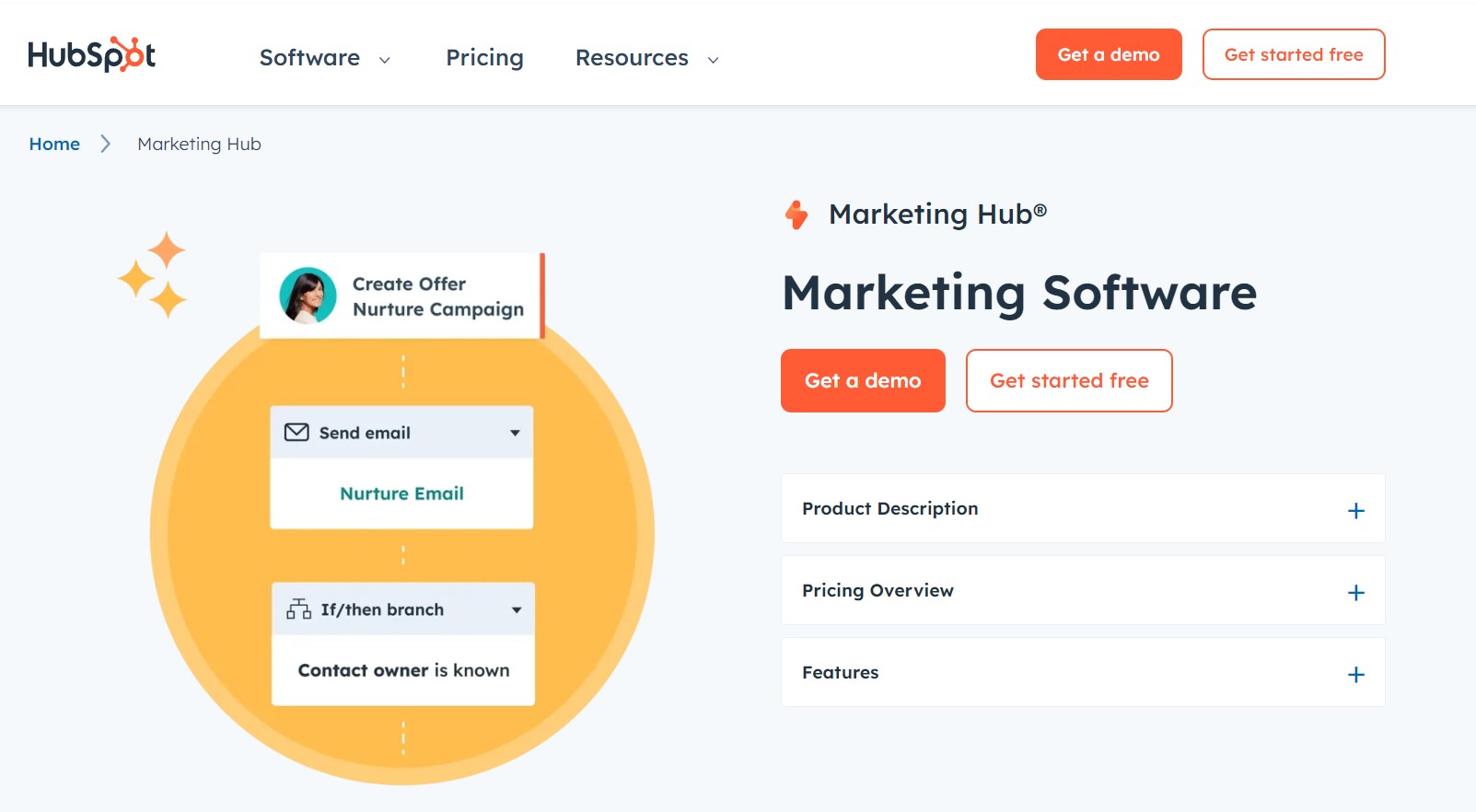Click the Resources chevron arrow
Screen dimensions: 1476x812
pos(713,60)
